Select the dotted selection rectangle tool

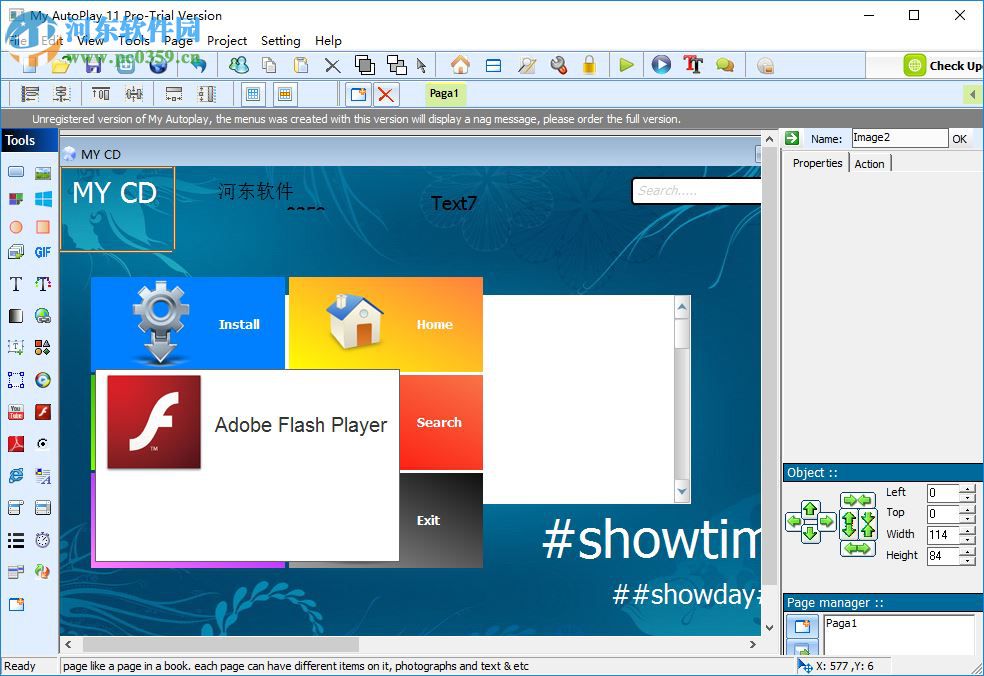(x=16, y=380)
